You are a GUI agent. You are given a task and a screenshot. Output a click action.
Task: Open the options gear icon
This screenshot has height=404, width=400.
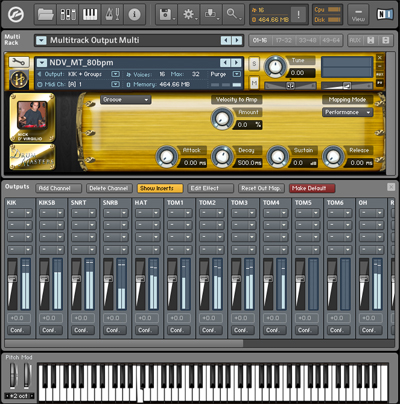188,14
